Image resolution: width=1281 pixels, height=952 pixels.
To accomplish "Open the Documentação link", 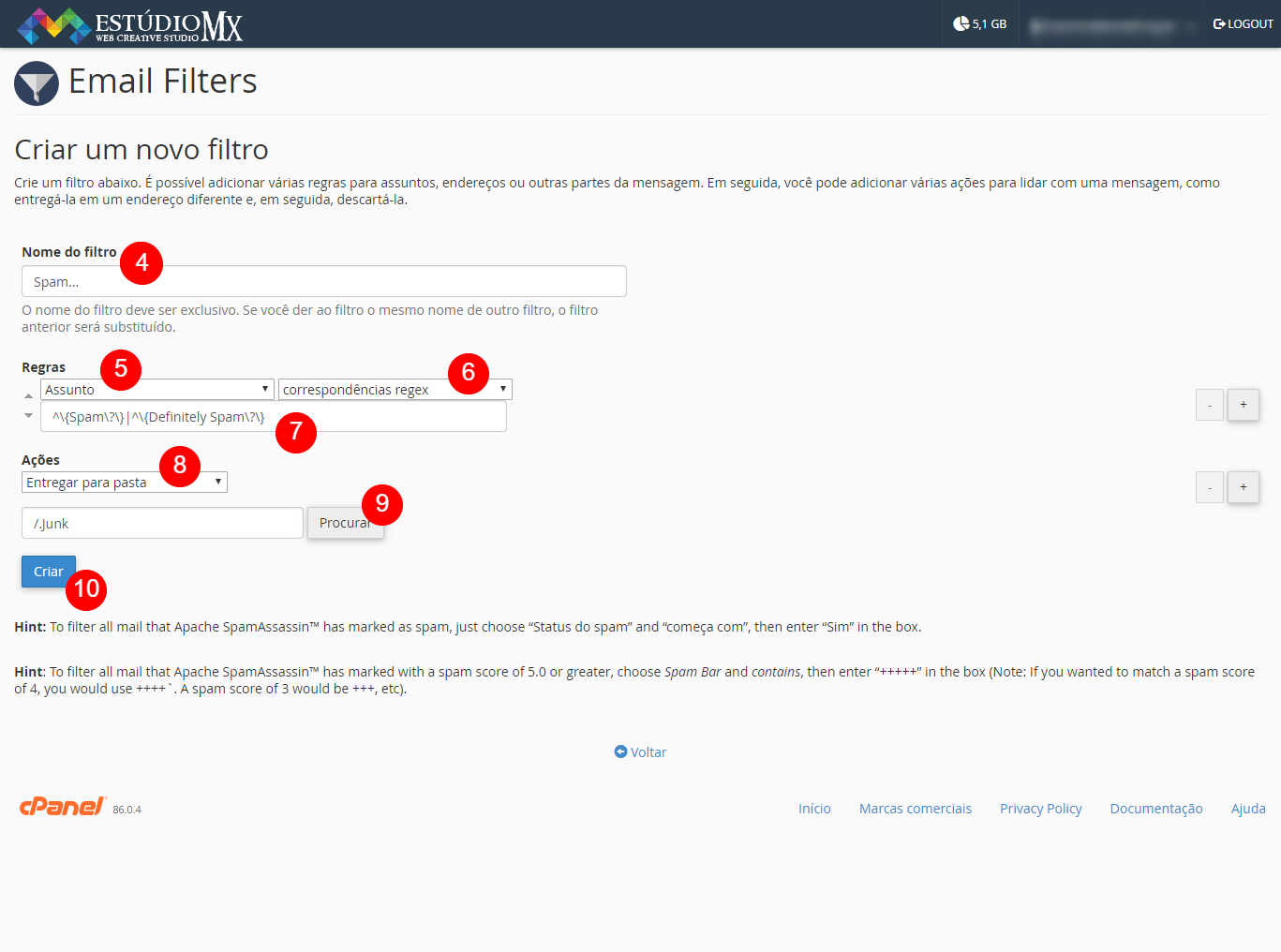I will [1155, 808].
